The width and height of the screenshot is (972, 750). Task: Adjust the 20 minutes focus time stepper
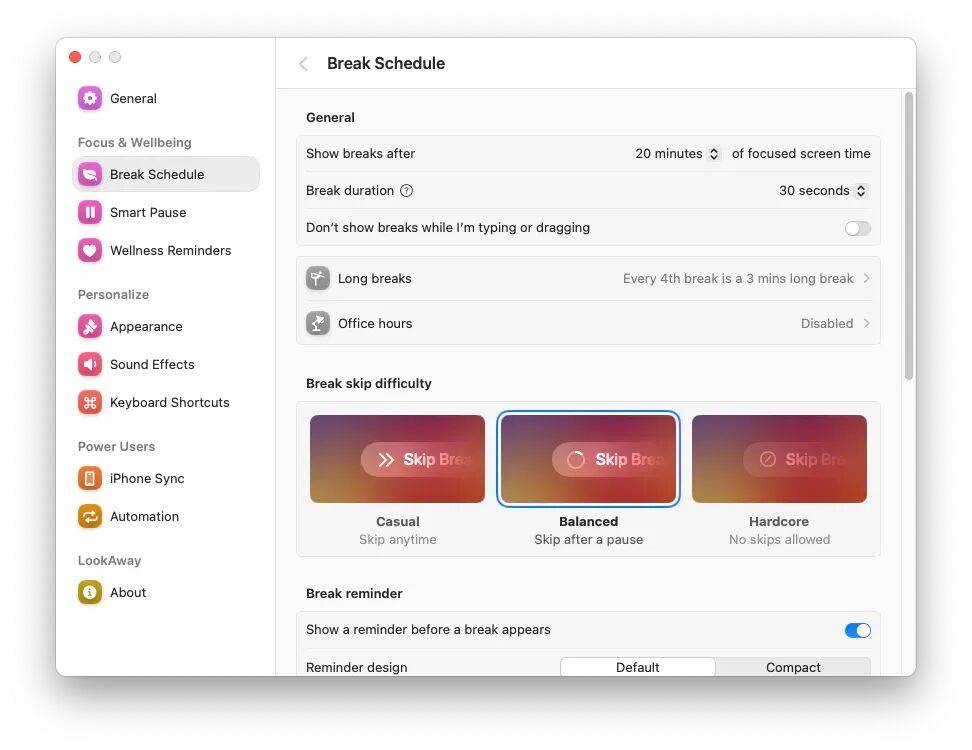[x=713, y=153]
